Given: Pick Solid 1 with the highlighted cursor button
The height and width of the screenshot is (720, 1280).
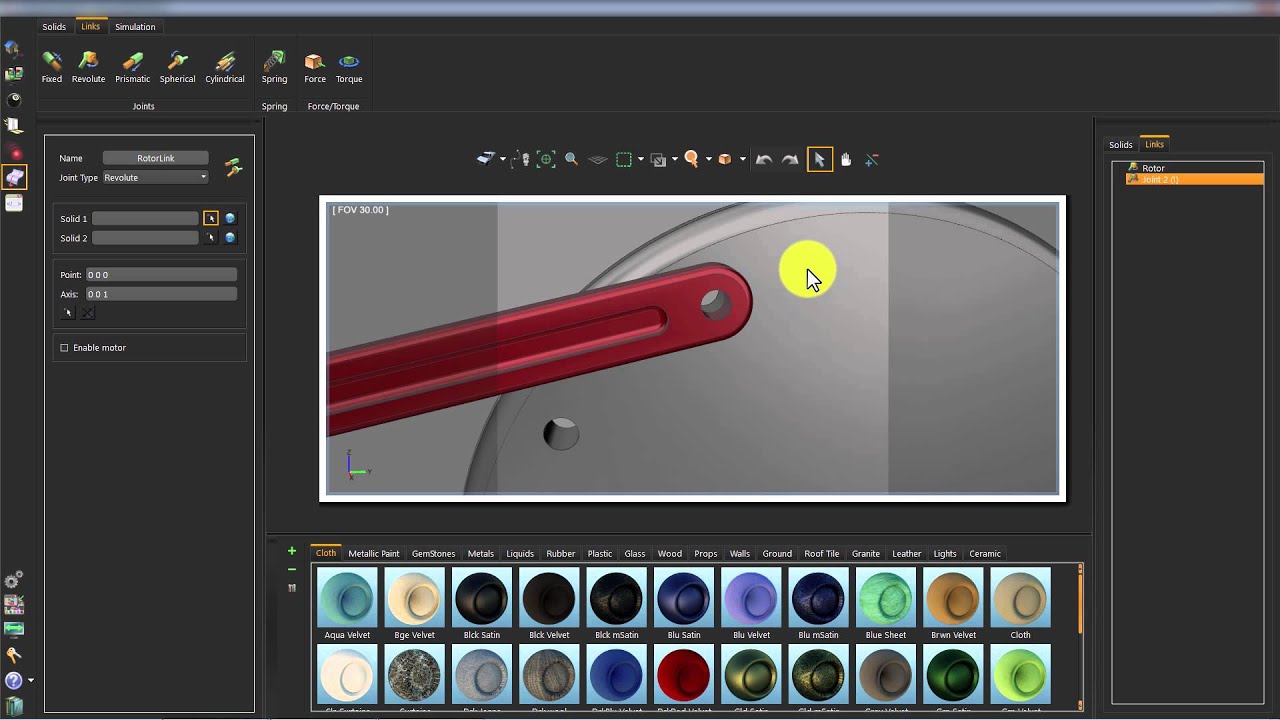Looking at the screenshot, I should pyautogui.click(x=210, y=218).
